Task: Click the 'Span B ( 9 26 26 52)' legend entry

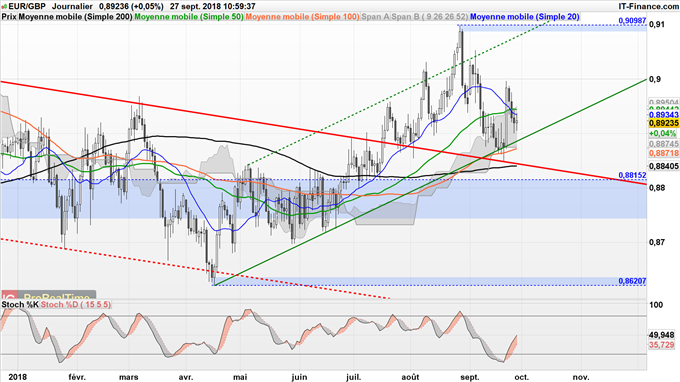Action: pyautogui.click(x=430, y=17)
